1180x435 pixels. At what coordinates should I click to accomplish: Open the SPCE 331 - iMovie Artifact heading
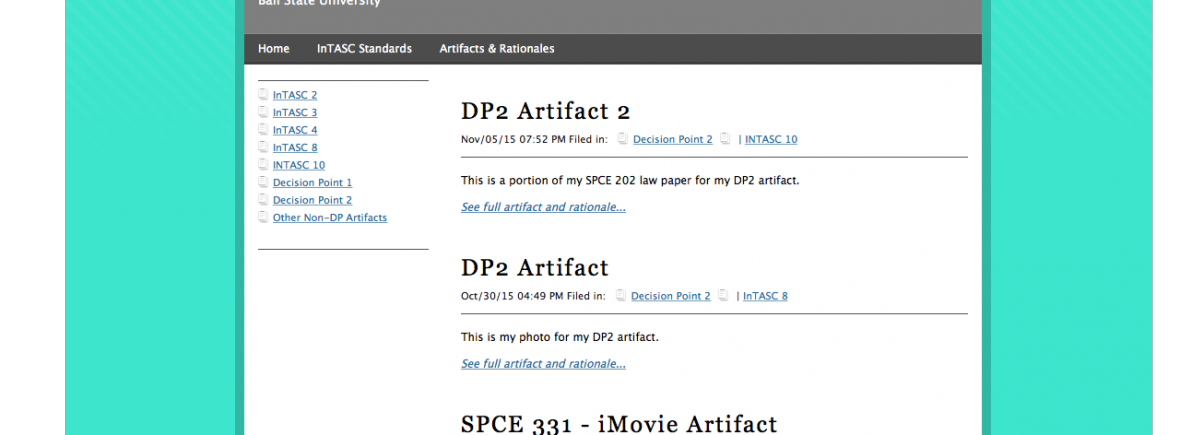618,423
